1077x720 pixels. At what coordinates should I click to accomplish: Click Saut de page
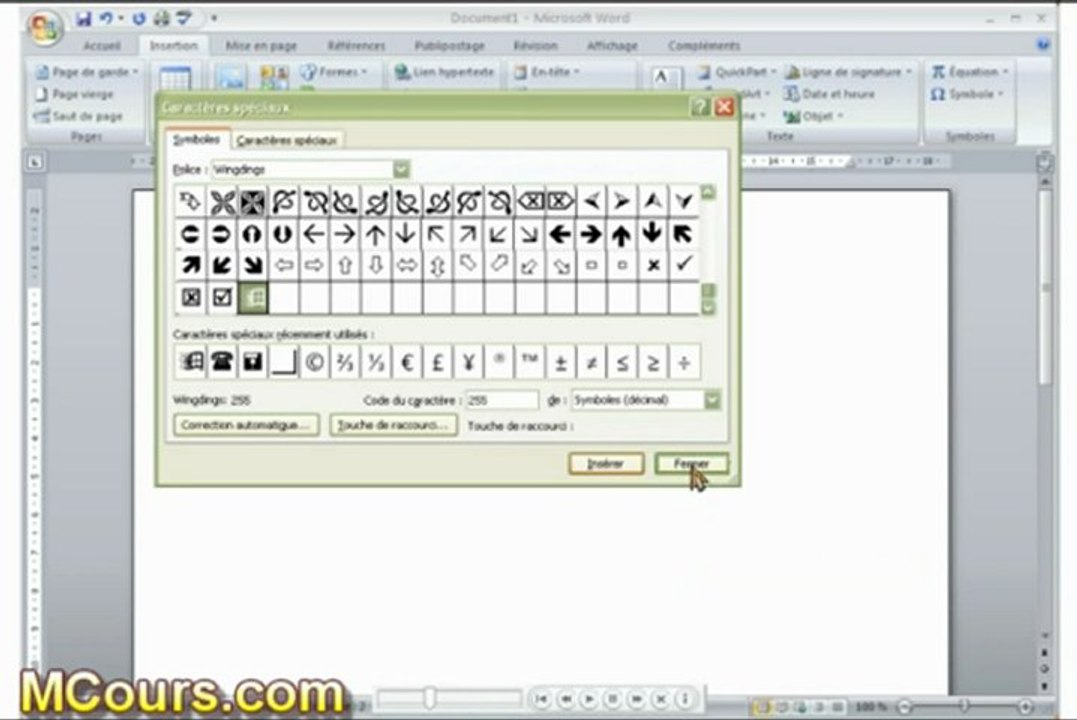tap(78, 116)
